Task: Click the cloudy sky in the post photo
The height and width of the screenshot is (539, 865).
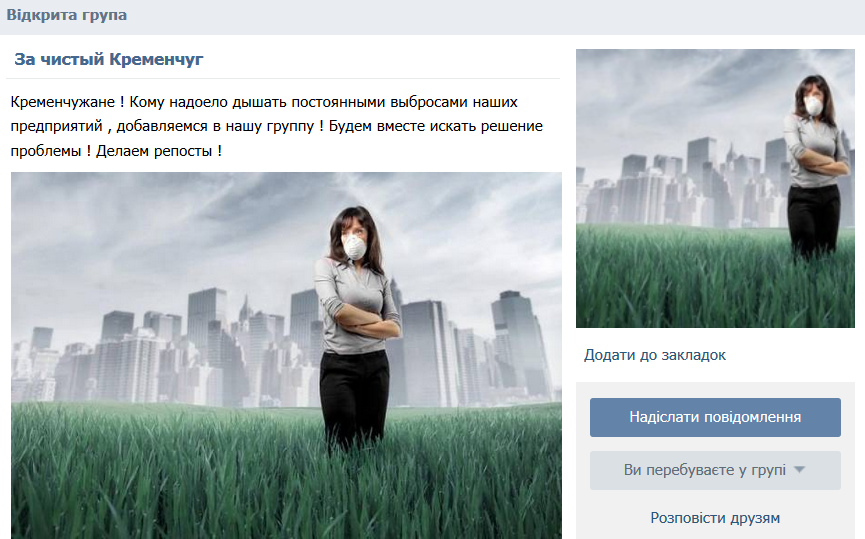Action: point(165,232)
